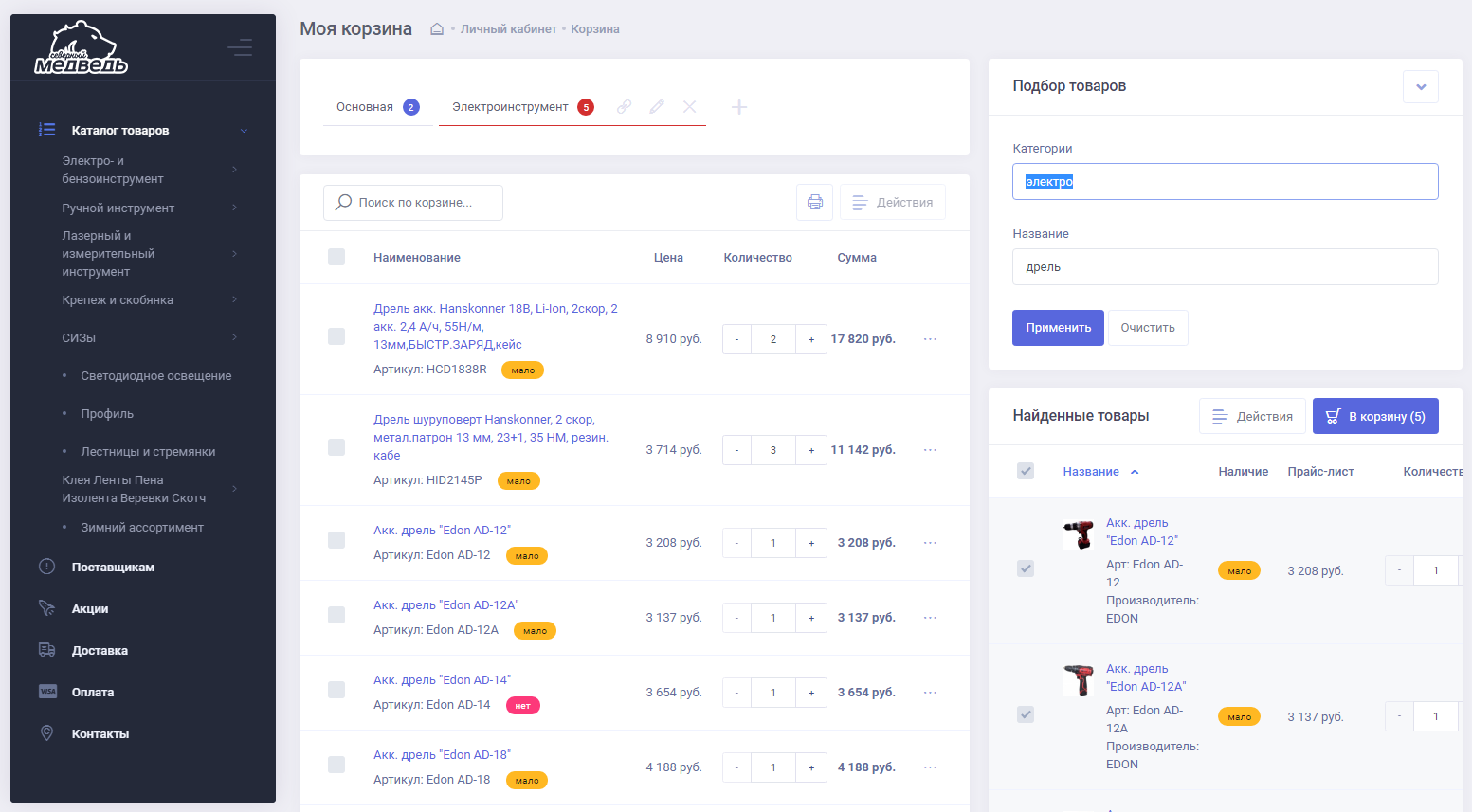Open three-dots menu for Edon AD-12A row
The width and height of the screenshot is (1472, 812).
click(930, 618)
